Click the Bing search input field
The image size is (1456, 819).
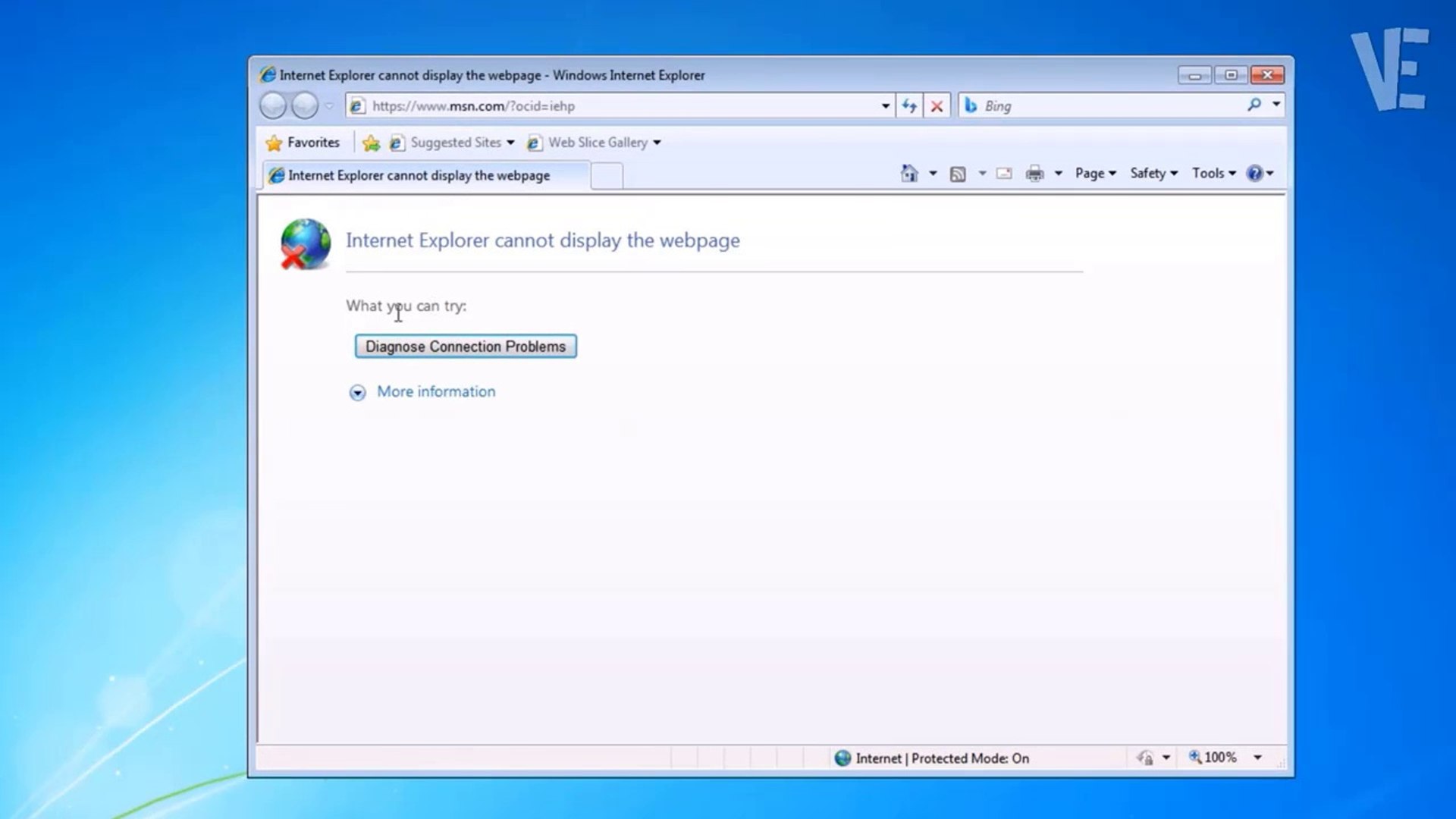[x=1107, y=106]
